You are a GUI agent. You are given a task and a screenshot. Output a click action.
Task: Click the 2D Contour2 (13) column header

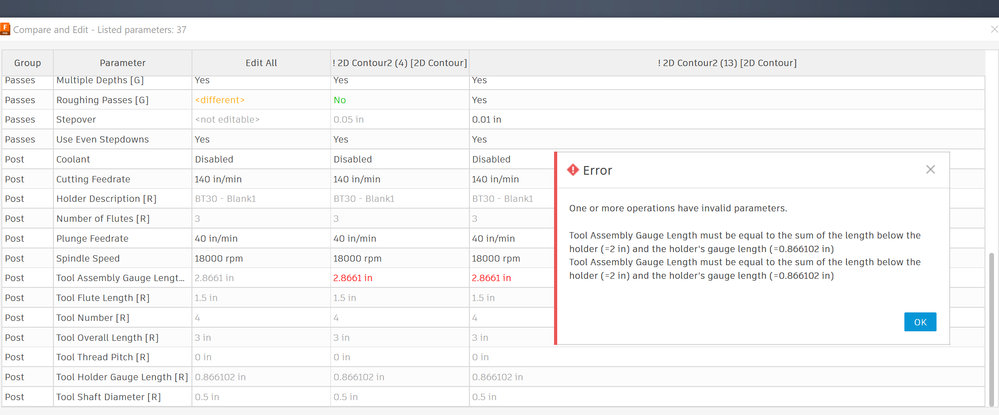727,63
